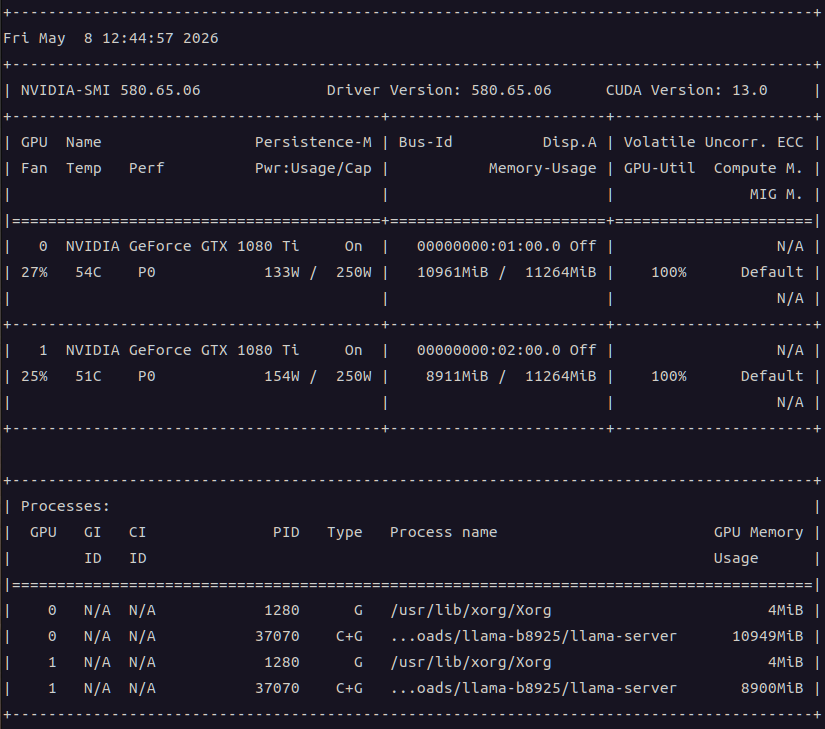The image size is (825, 729).
Task: Click GPU 0 '/usr/lib/xorg/Xorg' process name
Action: pos(471,611)
